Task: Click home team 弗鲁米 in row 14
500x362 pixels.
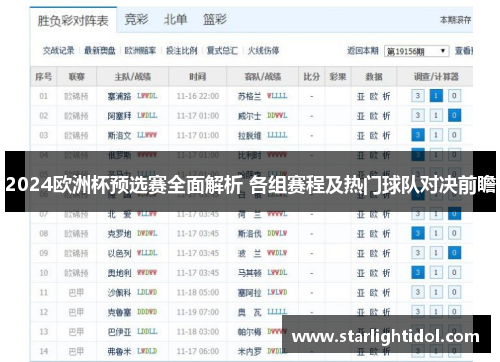Action: (119, 352)
